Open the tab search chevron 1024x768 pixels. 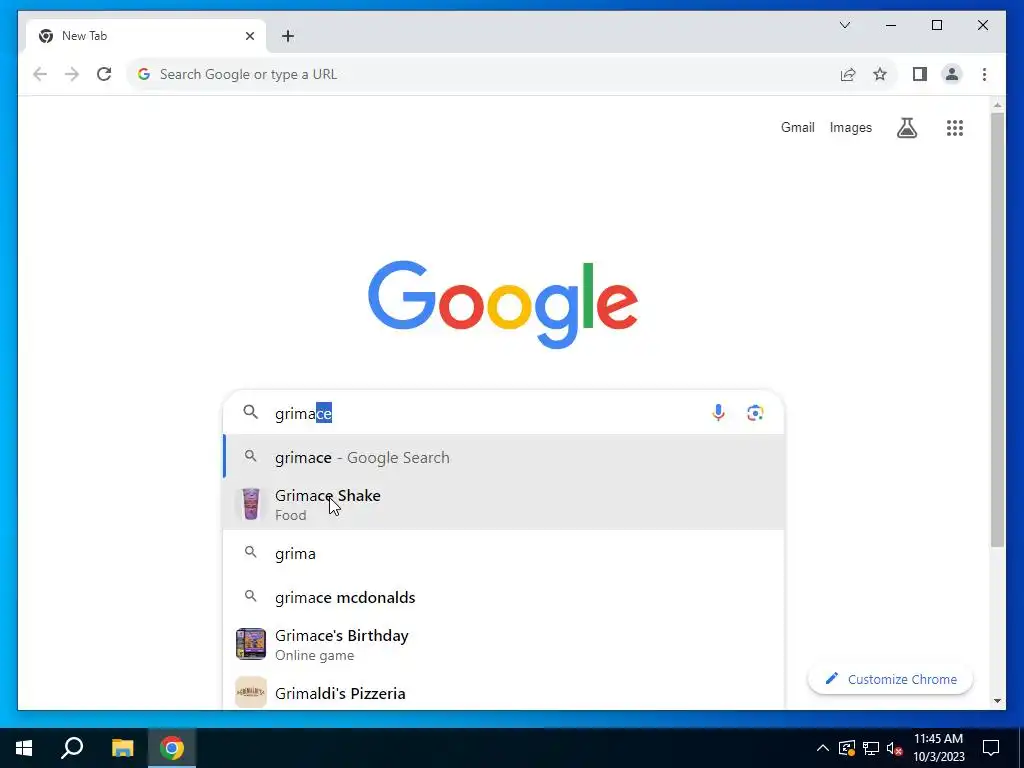point(844,25)
